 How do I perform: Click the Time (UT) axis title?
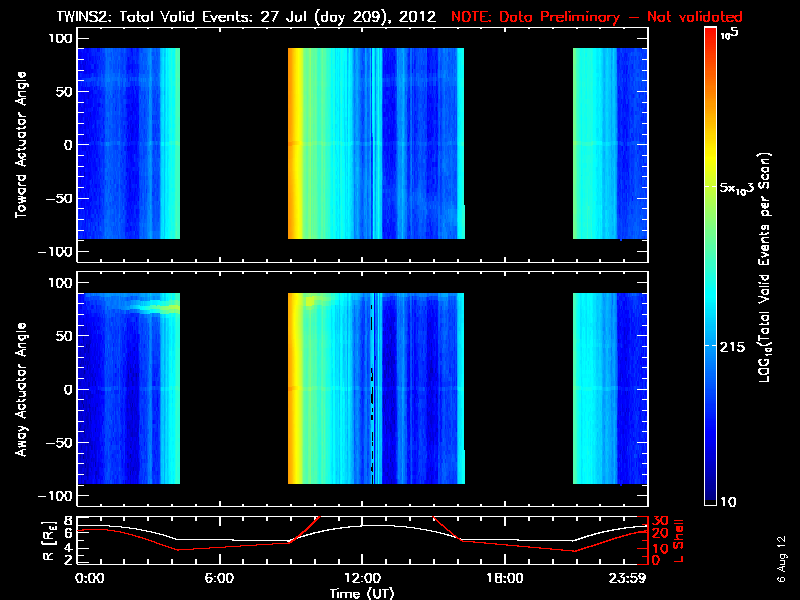click(x=362, y=593)
